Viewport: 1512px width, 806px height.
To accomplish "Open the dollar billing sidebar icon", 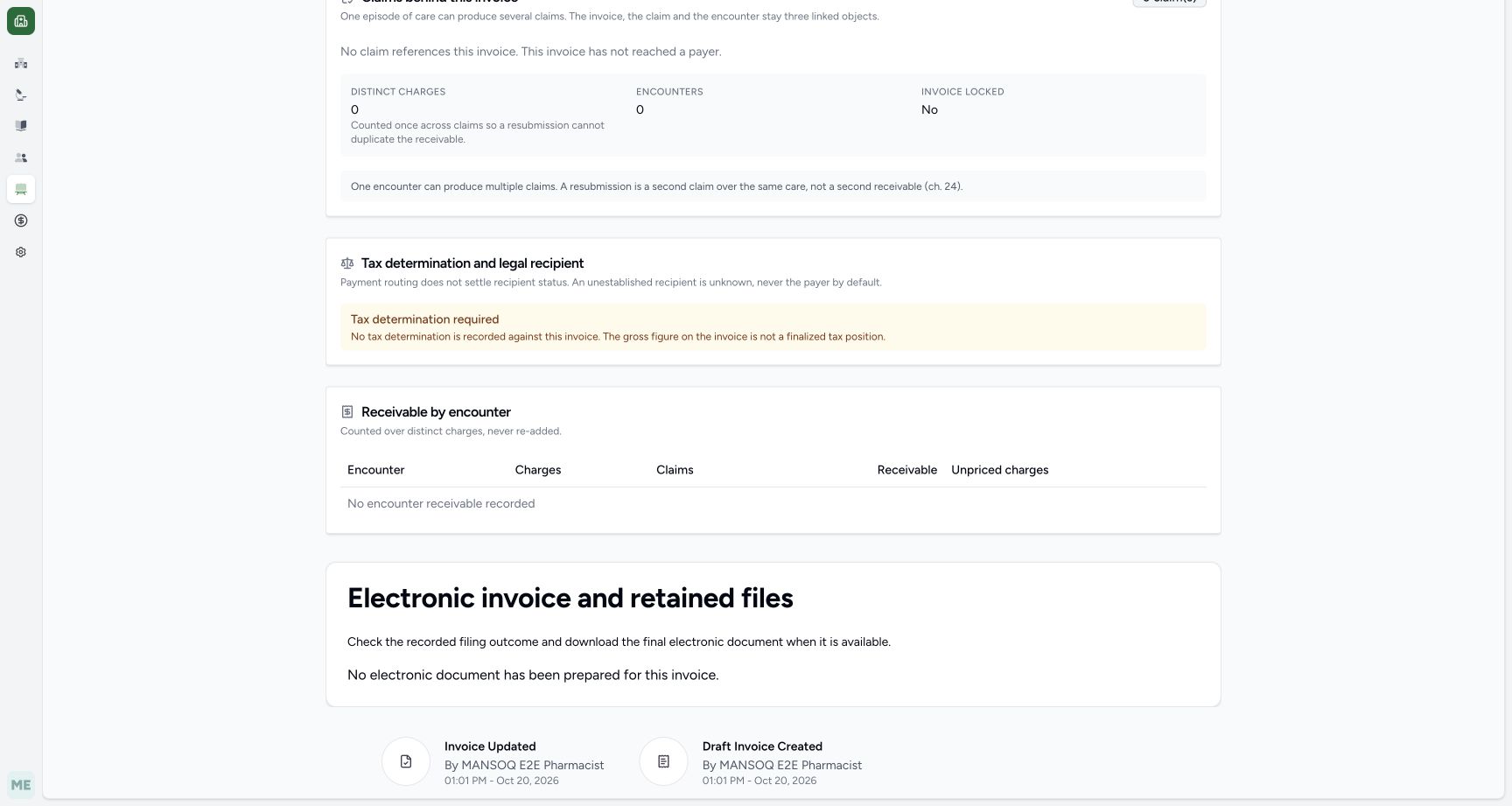I will click(21, 221).
